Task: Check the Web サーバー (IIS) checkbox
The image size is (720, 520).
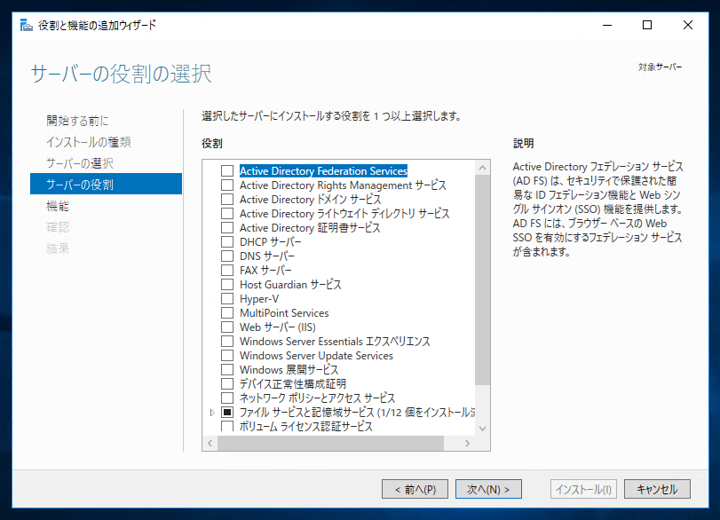Action: 227,327
